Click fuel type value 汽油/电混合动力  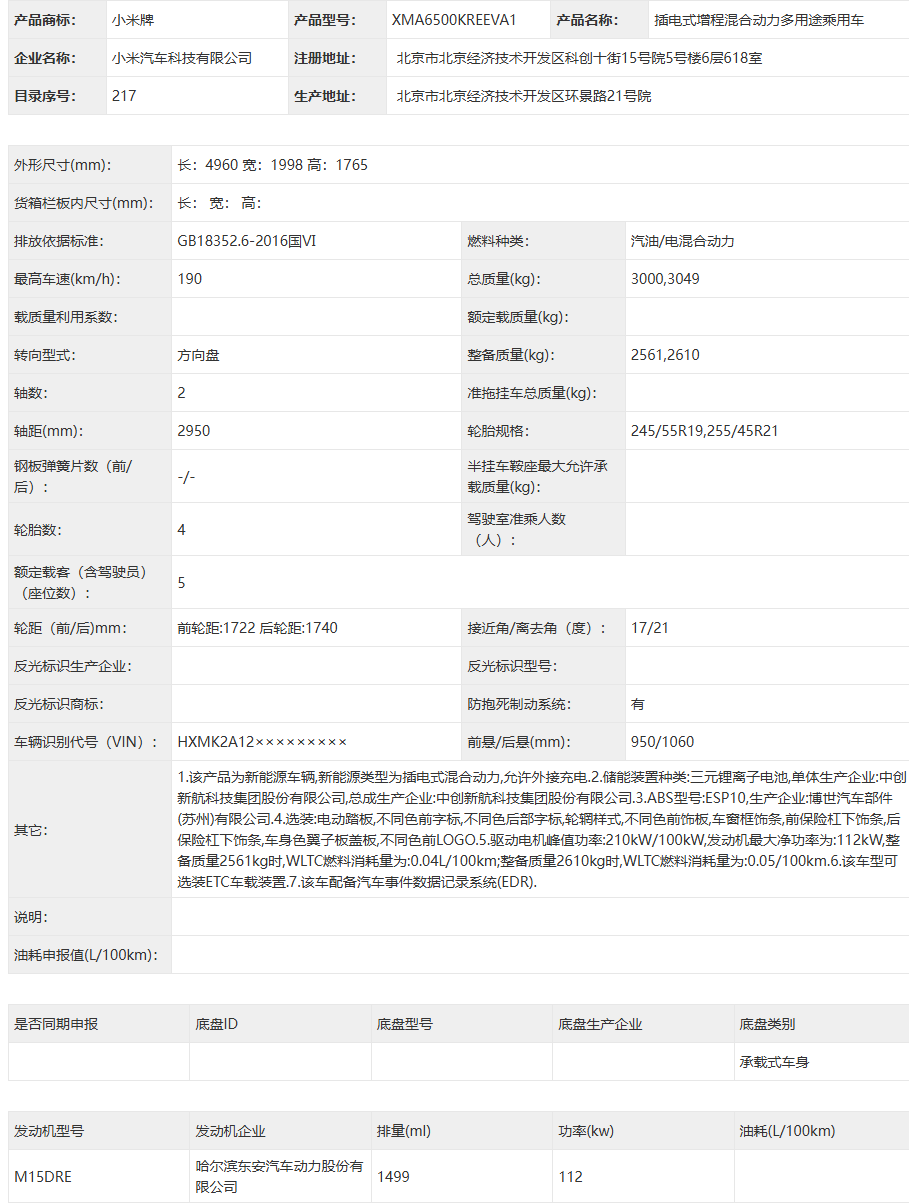click(x=683, y=241)
